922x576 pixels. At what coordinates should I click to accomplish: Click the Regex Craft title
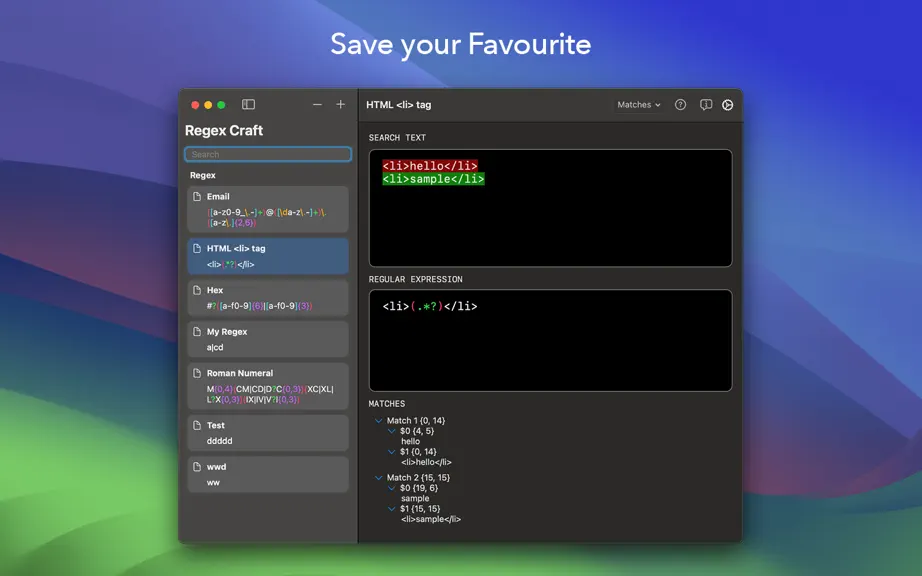224,130
